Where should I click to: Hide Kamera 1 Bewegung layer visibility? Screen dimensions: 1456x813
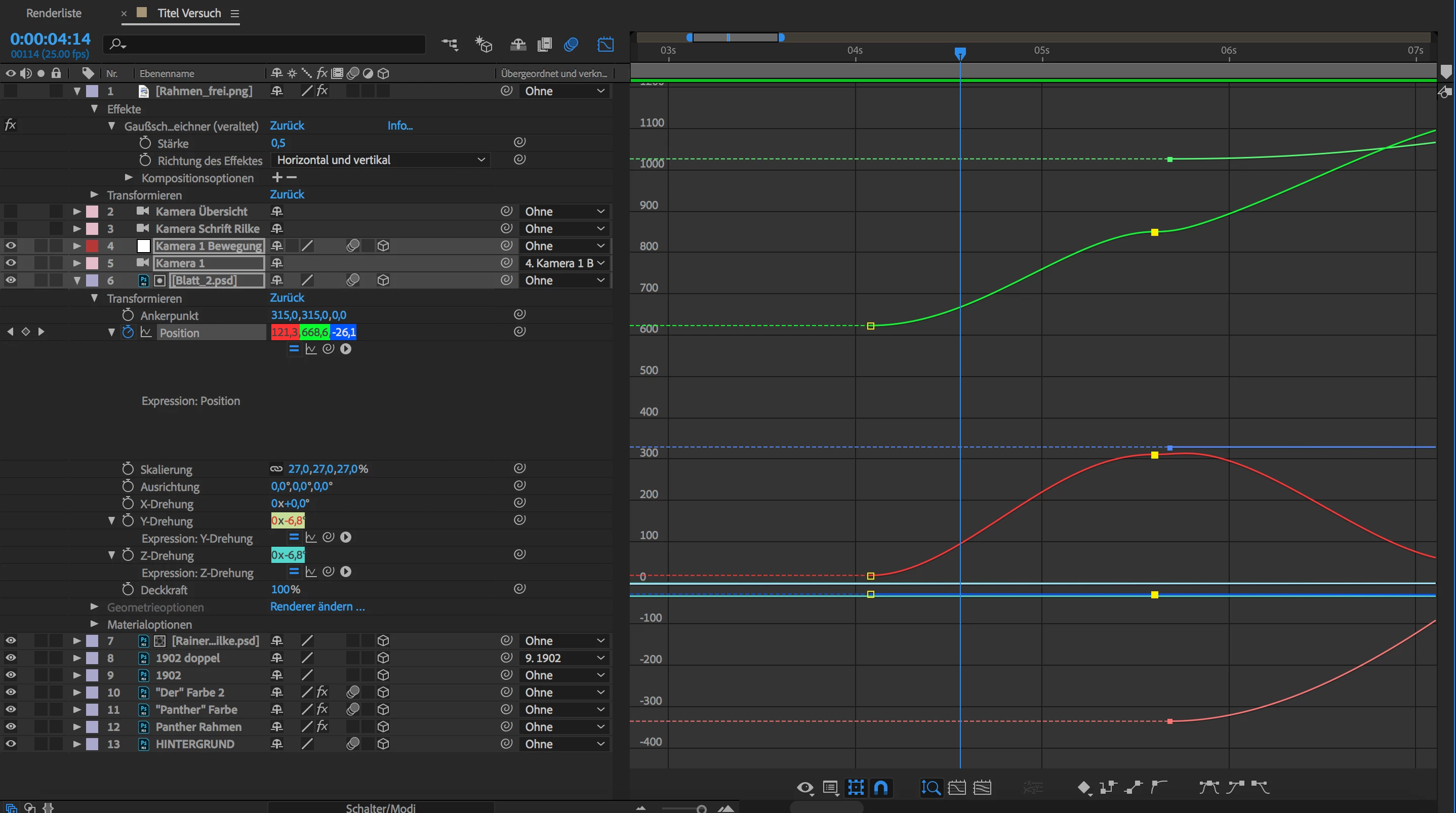(11, 246)
